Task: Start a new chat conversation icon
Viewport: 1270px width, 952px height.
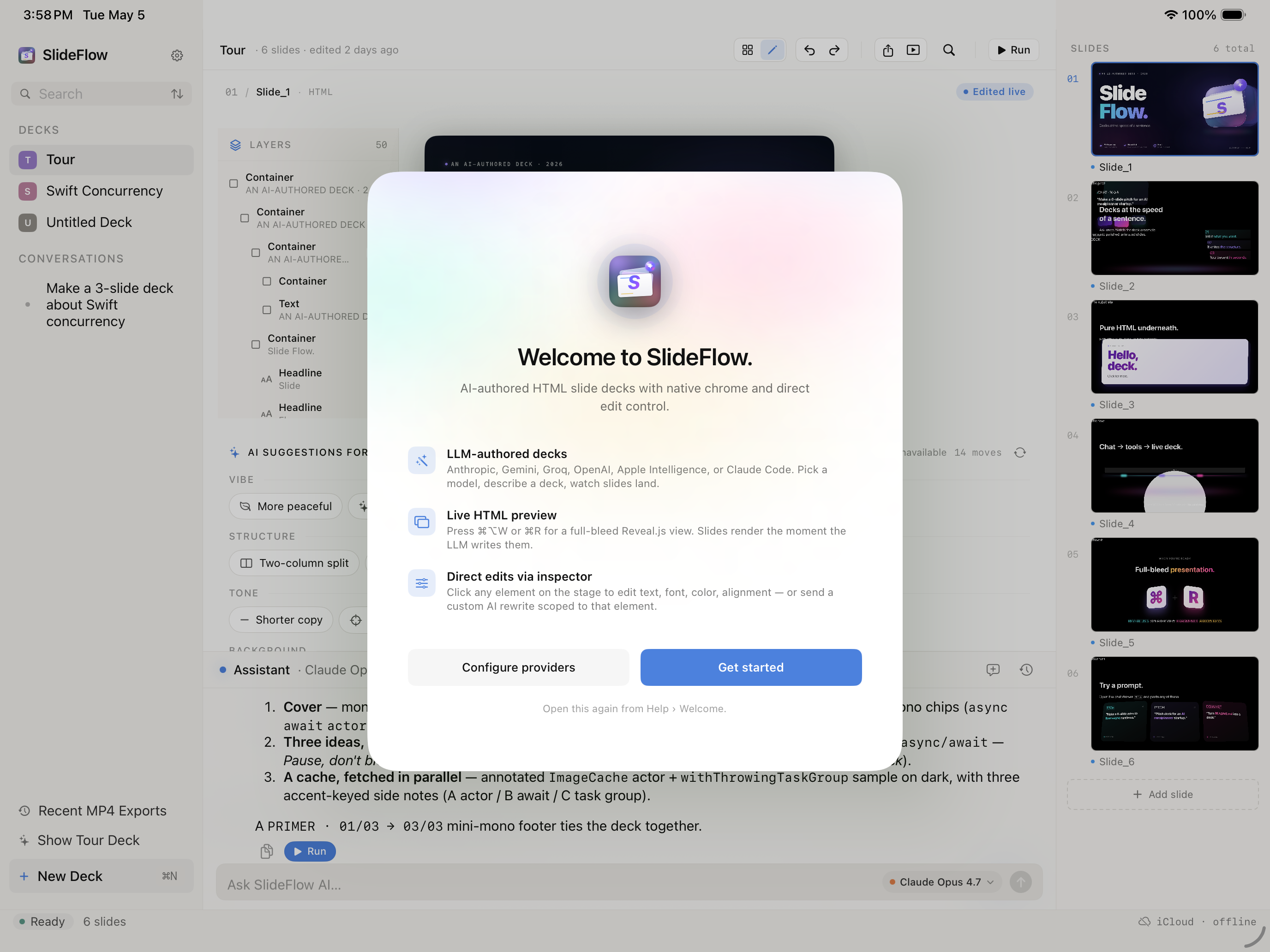Action: (x=993, y=670)
